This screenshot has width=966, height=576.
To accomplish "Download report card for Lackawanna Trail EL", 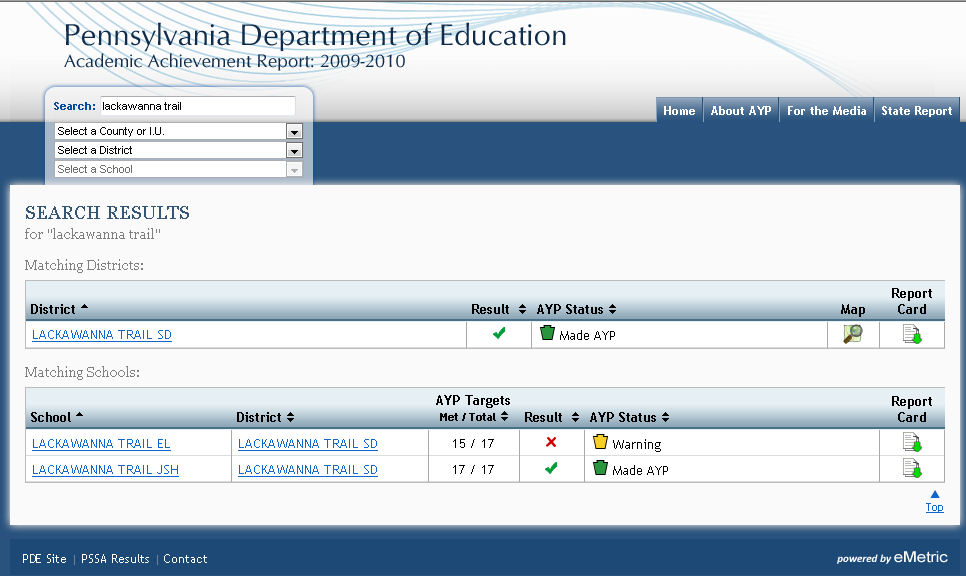I will 912,442.
